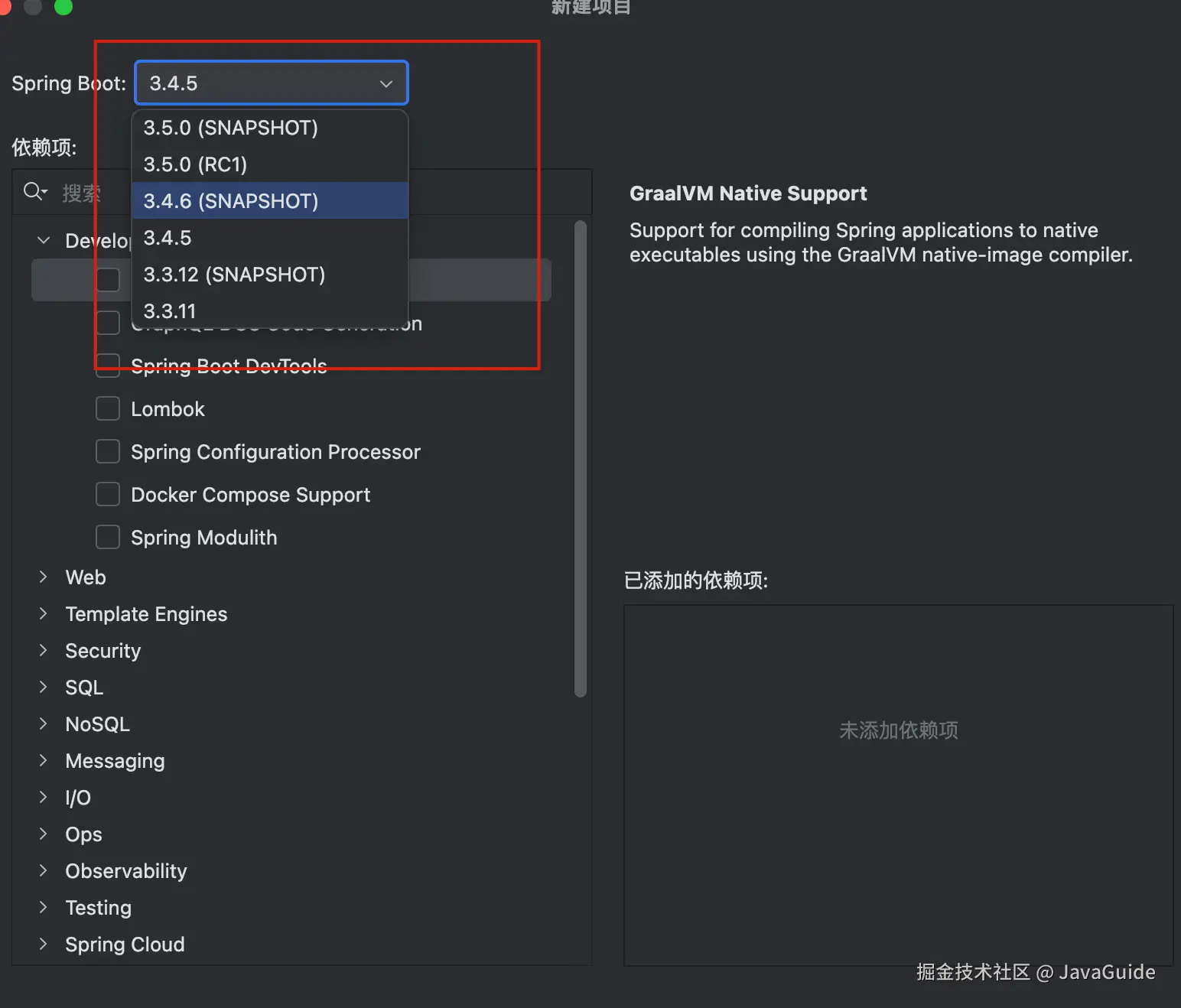Open the Spring Boot version dropdown
This screenshot has width=1181, height=1008.
tap(272, 83)
